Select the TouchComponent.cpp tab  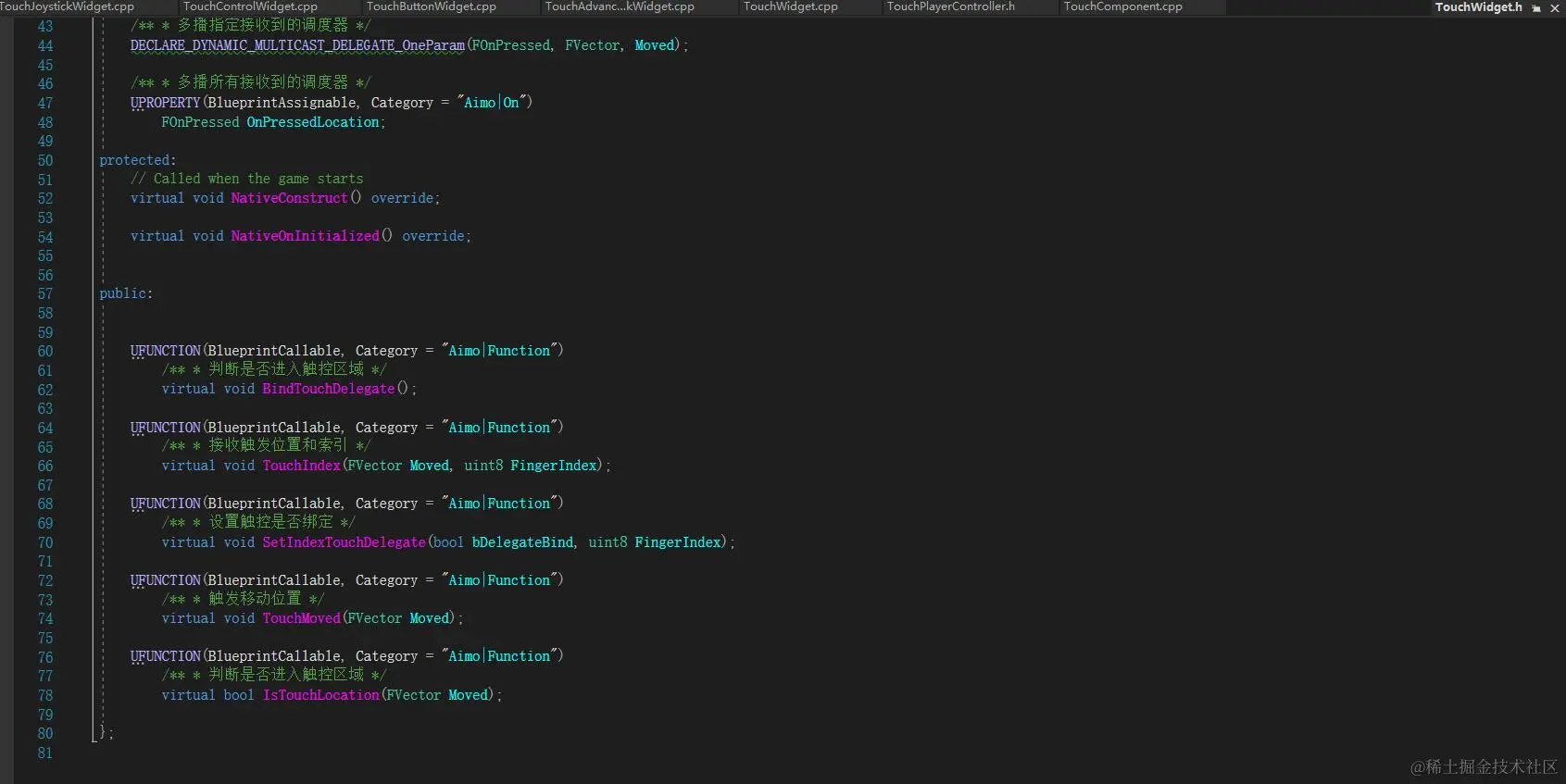[1122, 6]
